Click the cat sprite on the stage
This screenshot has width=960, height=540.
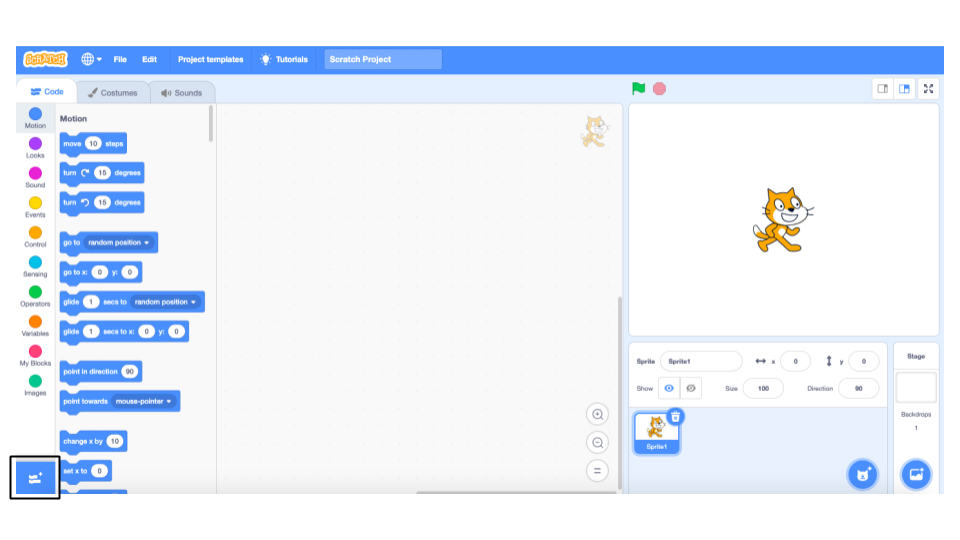coord(783,220)
